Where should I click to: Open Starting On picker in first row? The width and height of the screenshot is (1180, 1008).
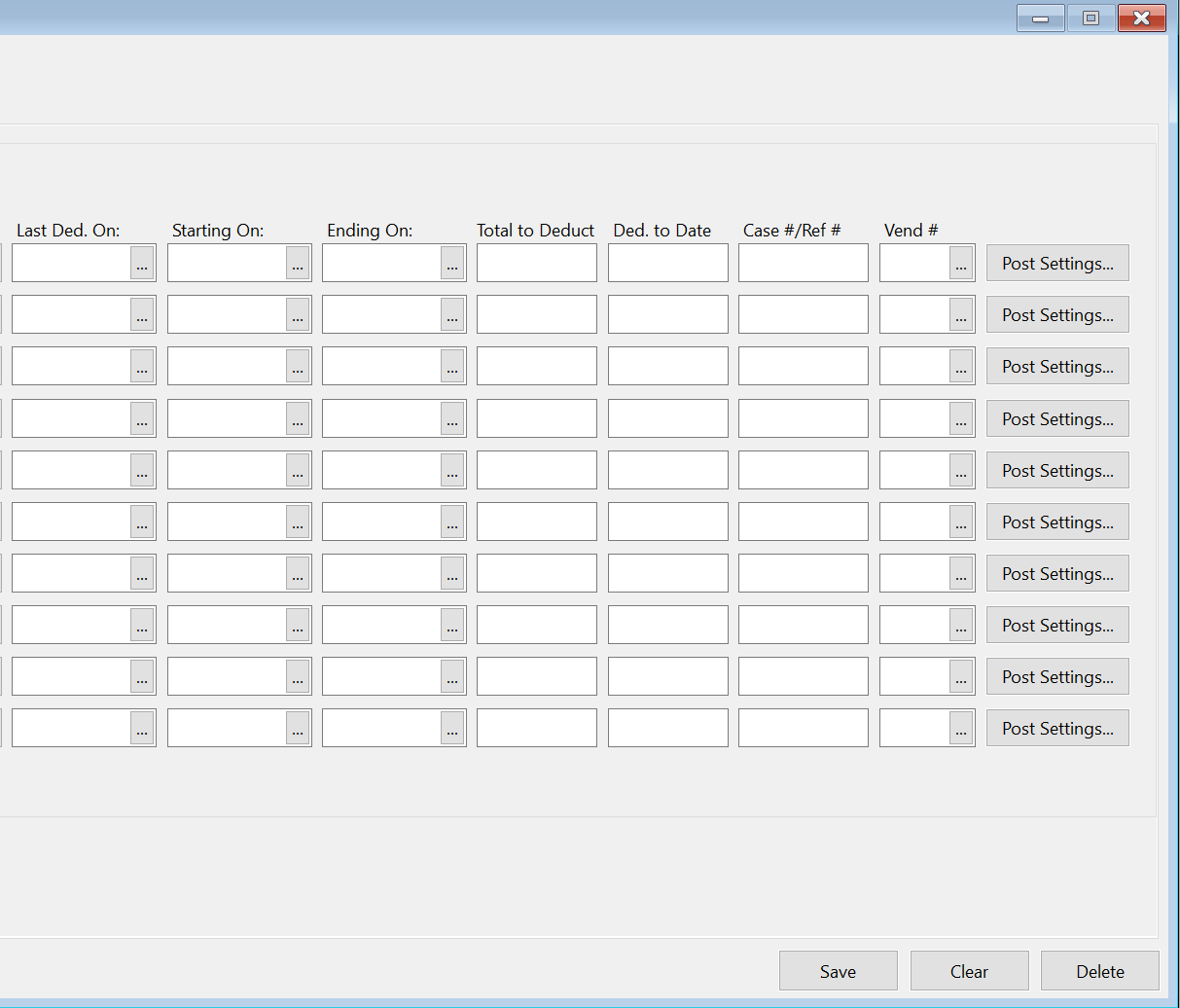[x=298, y=264]
